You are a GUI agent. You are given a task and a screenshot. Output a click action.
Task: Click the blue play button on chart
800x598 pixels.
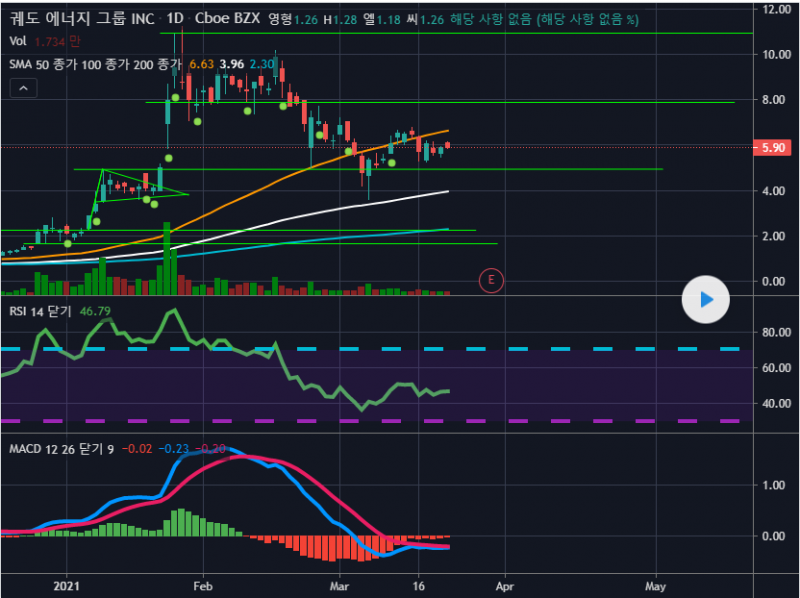click(x=706, y=300)
